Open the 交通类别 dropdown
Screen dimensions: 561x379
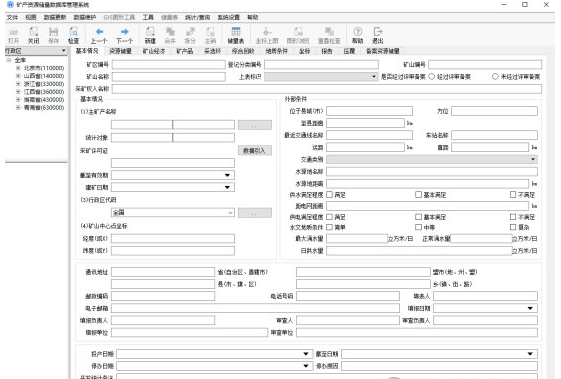[533, 159]
